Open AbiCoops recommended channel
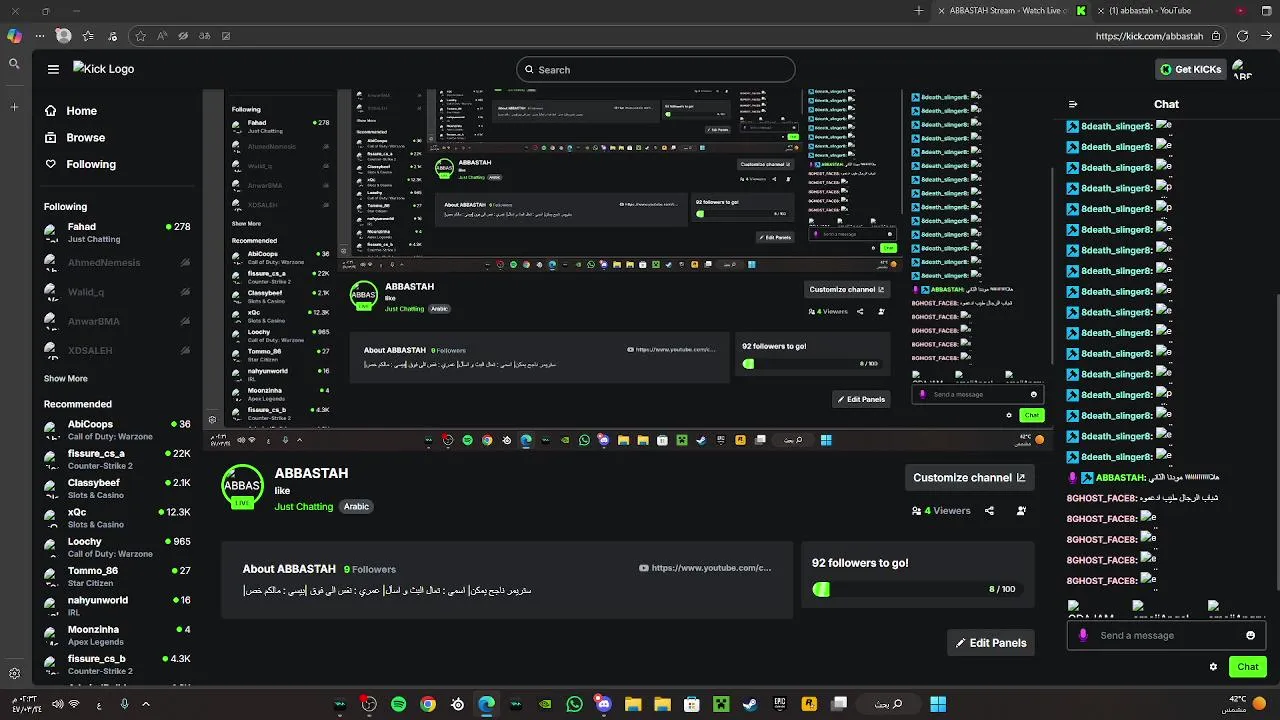The image size is (1280, 720). coord(117,430)
